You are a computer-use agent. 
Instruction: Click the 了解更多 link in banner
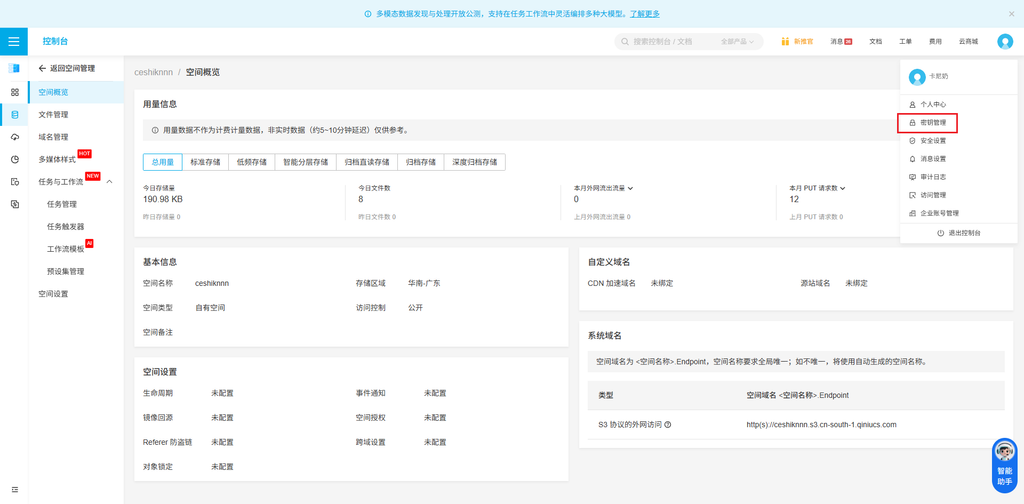pyautogui.click(x=645, y=14)
